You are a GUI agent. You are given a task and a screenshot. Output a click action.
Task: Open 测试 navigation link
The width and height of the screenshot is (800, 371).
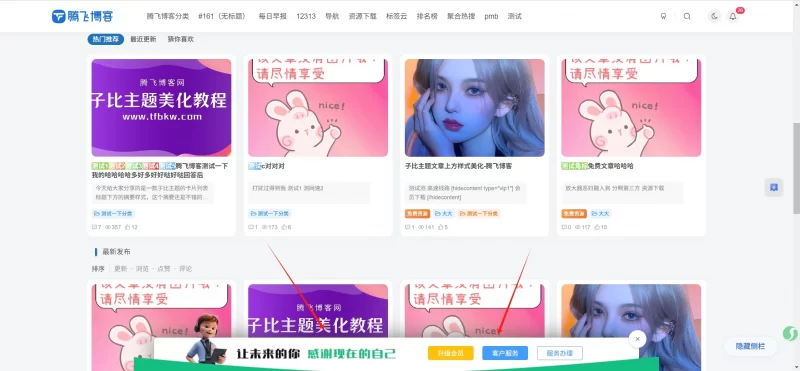coord(515,16)
